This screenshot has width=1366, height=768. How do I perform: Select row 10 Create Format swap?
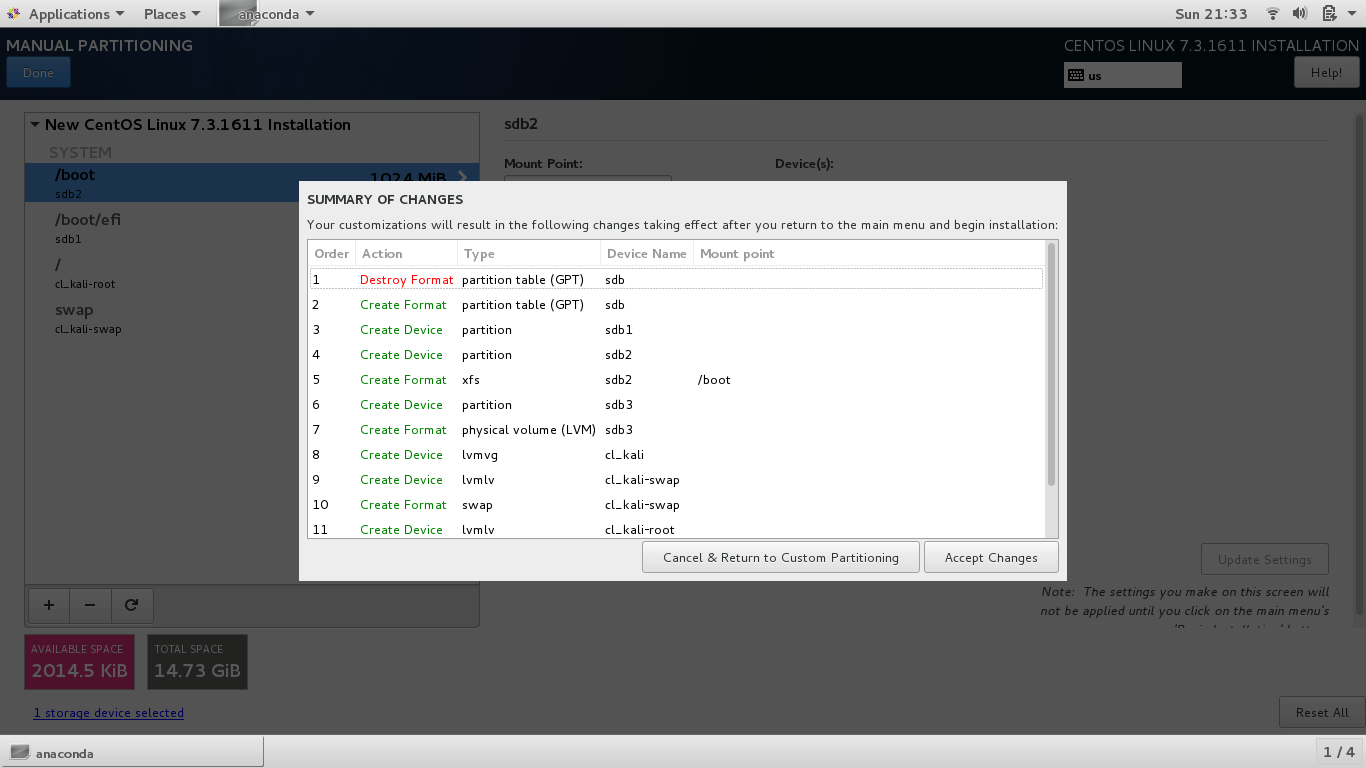676,505
